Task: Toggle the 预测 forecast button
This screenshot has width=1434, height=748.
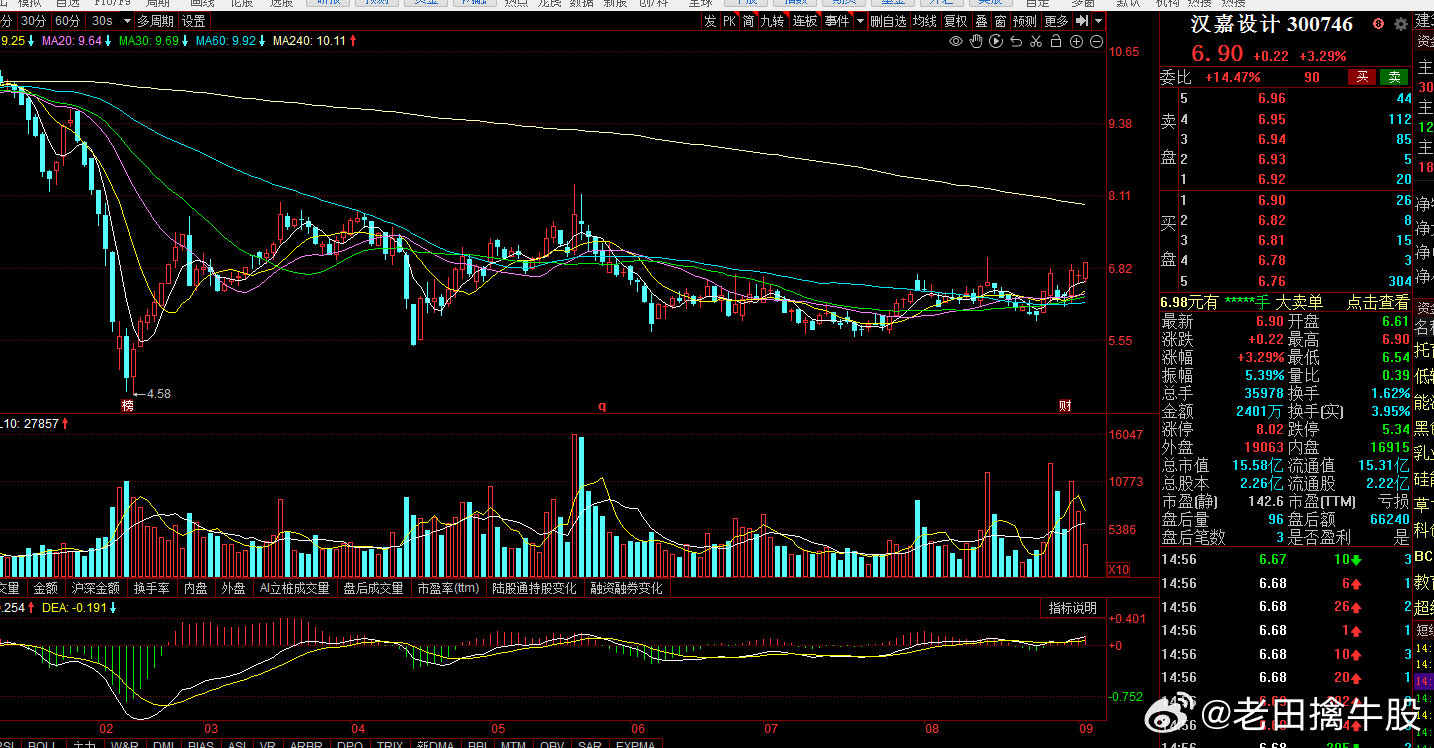Action: (x=1025, y=21)
